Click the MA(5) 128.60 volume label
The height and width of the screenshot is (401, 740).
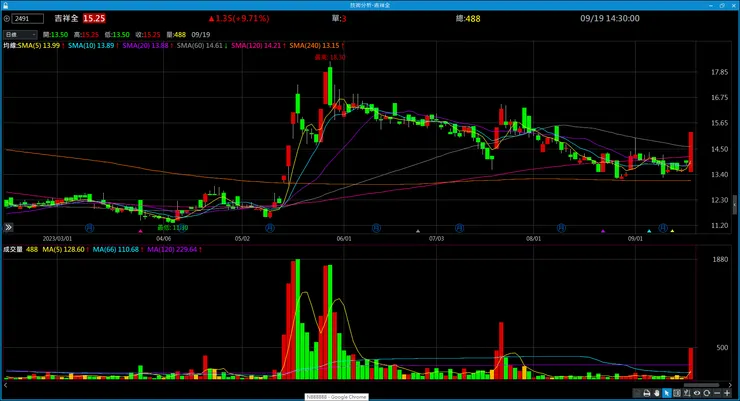click(63, 250)
